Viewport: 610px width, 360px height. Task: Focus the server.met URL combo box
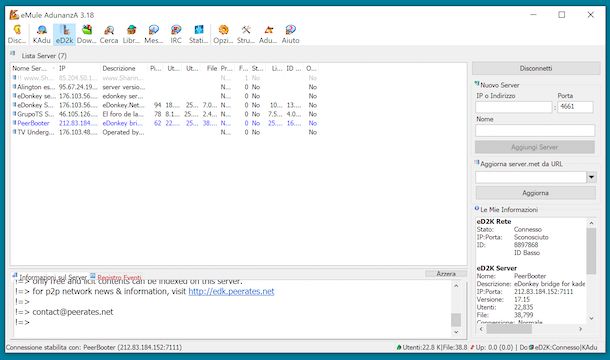coord(531,177)
